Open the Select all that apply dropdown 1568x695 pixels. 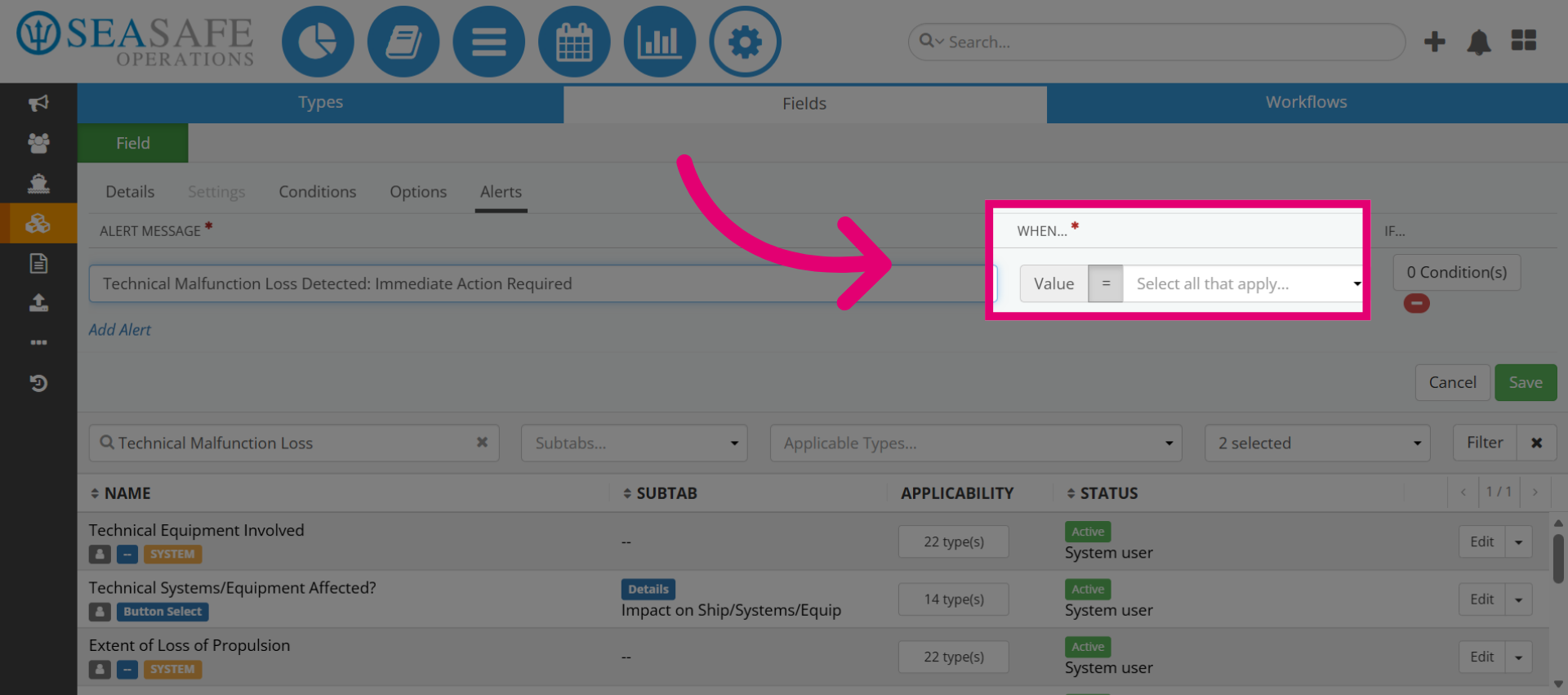(1243, 283)
